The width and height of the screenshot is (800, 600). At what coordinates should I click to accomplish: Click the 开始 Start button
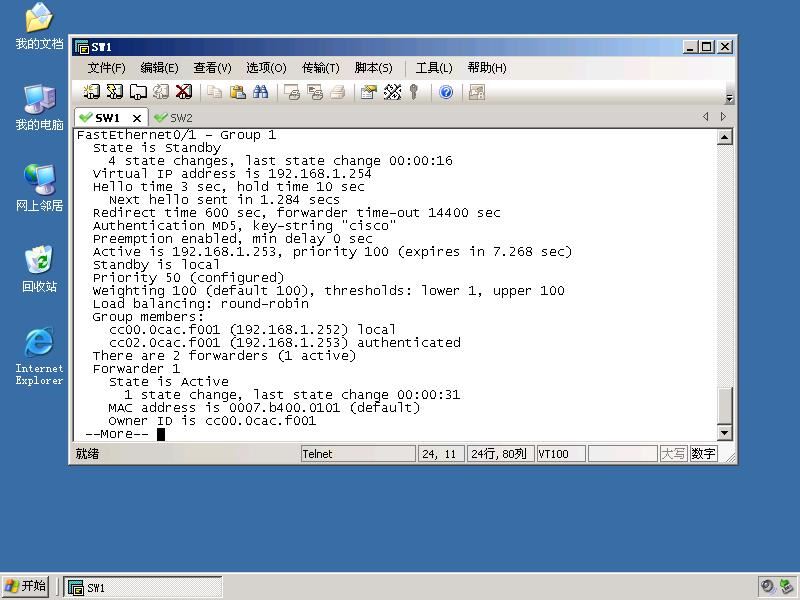coord(26,587)
